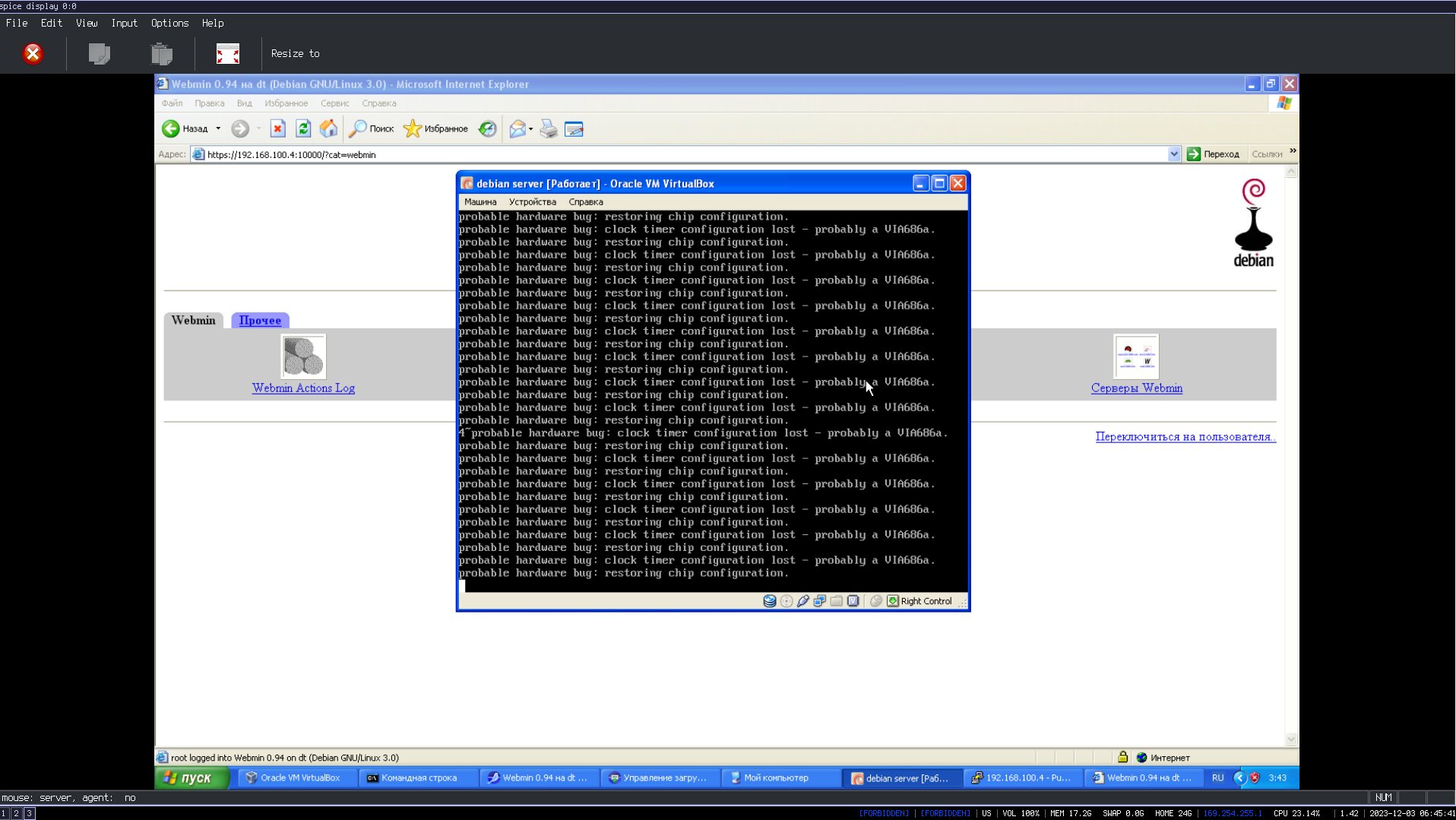Click the green Назад back button in IE
Screen dimensions: 1456x820
coord(185,128)
